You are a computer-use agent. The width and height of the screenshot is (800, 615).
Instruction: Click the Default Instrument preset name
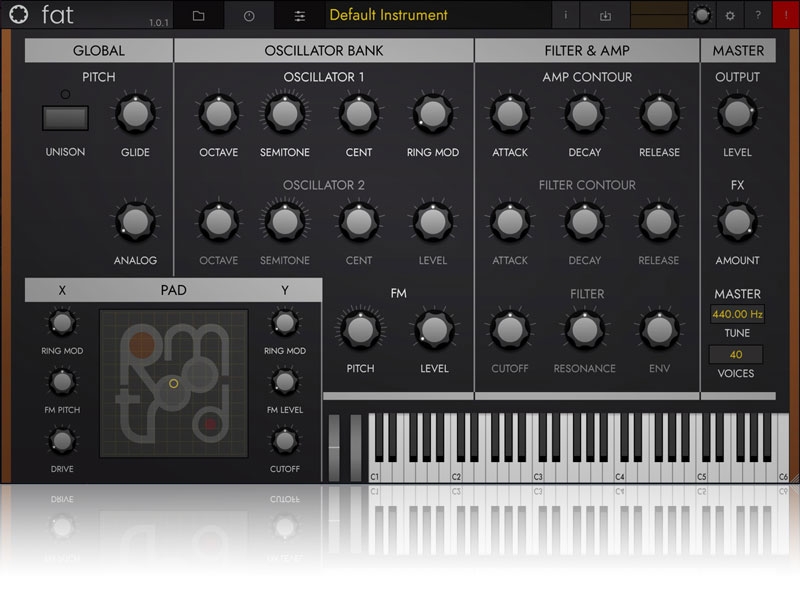point(388,15)
